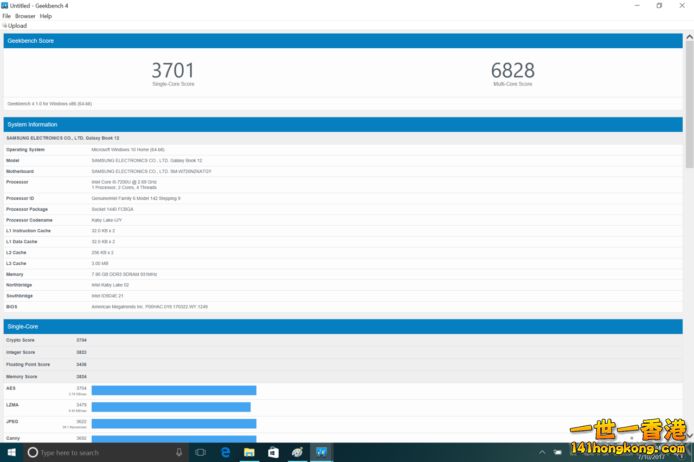Click the JPEG benchmark result bar

(x=174, y=424)
